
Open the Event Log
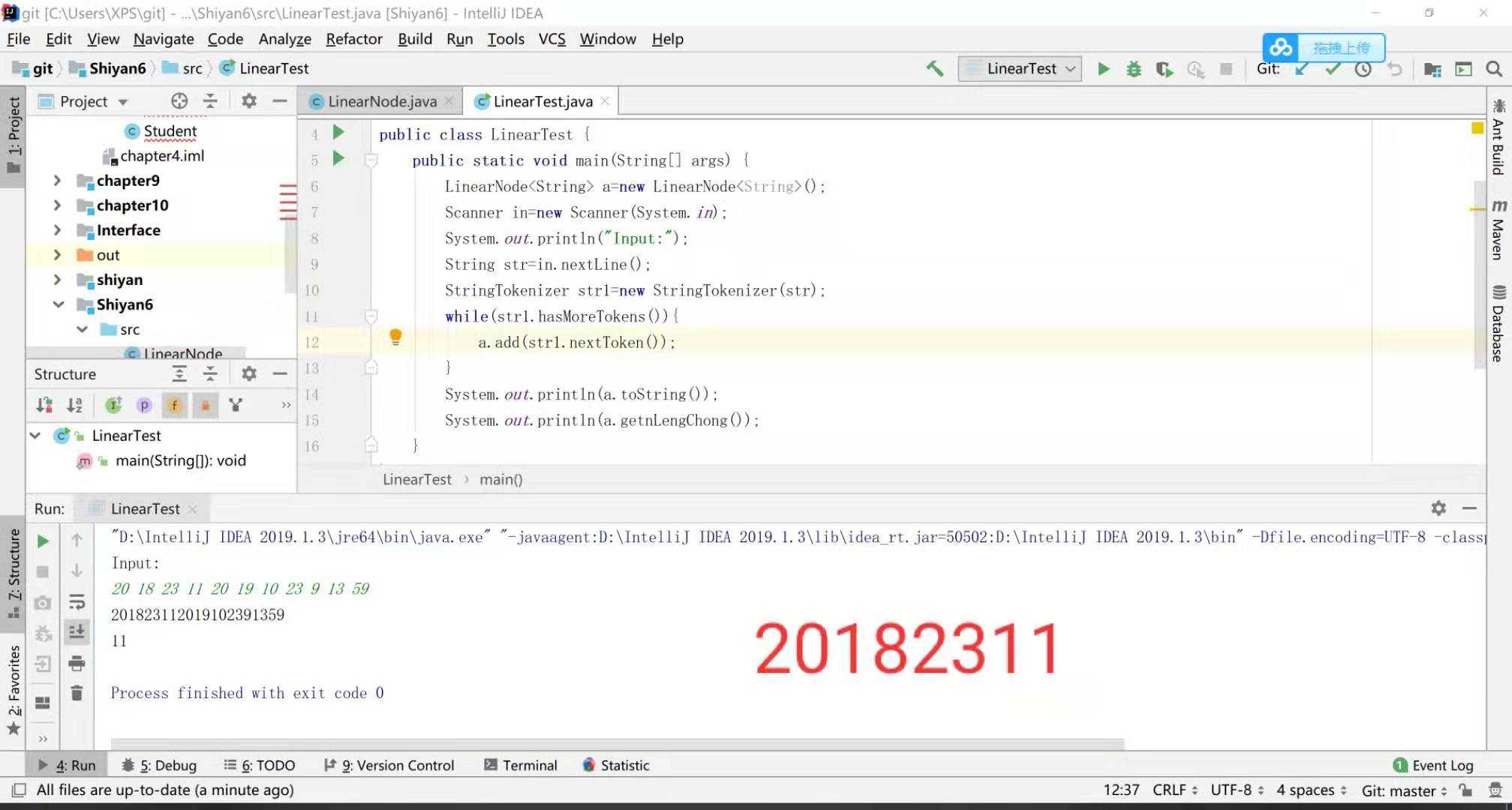tap(1433, 765)
